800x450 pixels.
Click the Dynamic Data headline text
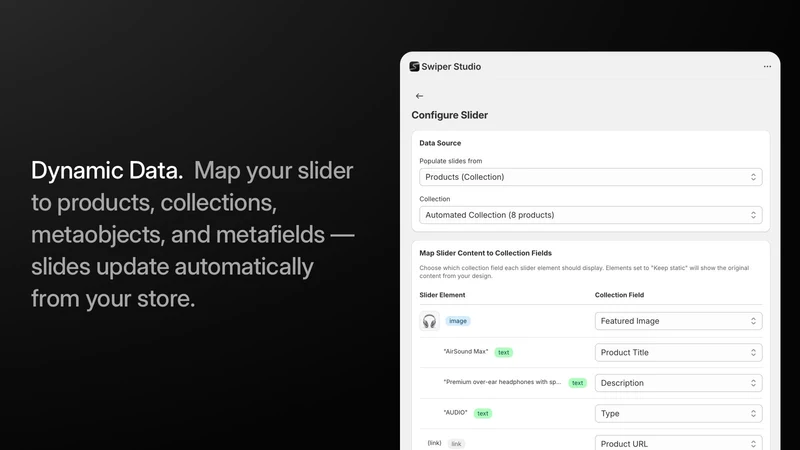pos(107,170)
